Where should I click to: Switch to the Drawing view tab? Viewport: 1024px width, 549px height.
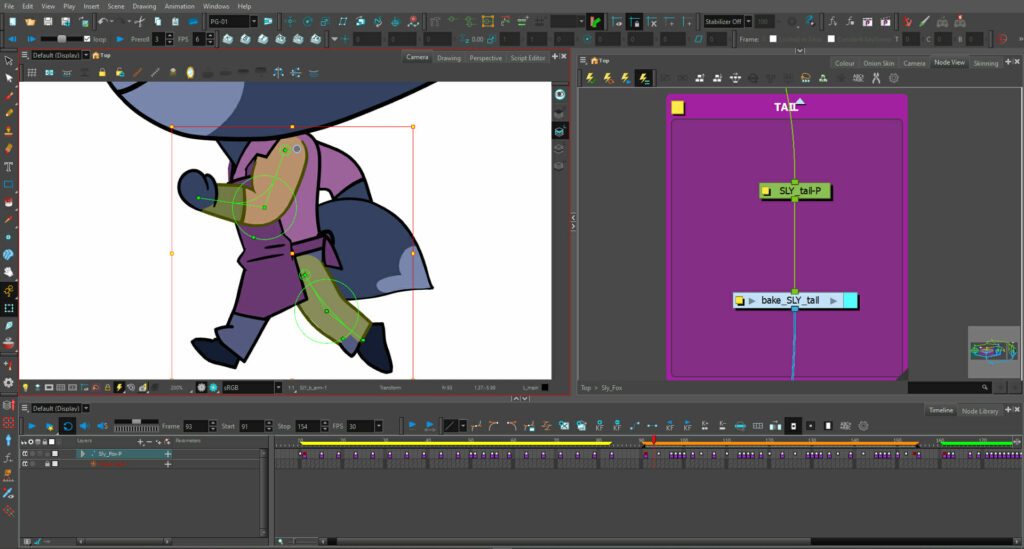[449, 58]
